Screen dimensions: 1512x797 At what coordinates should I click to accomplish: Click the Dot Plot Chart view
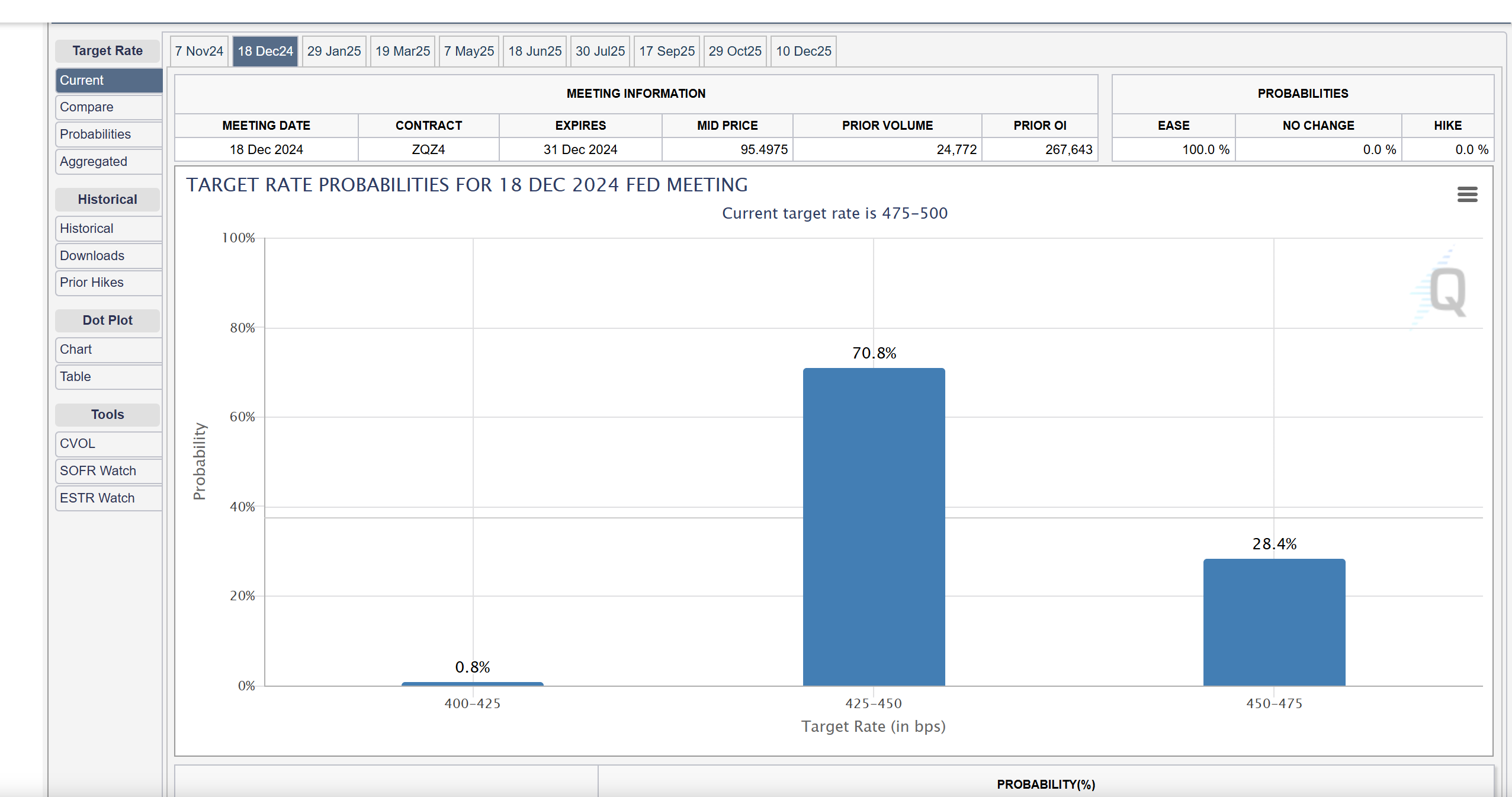click(77, 349)
